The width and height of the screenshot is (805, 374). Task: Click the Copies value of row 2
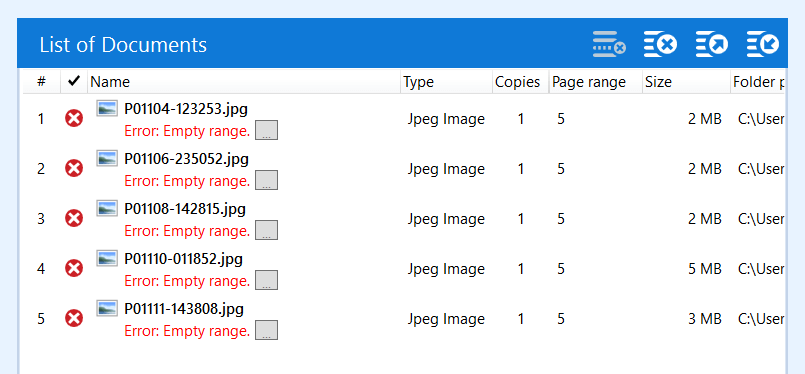click(521, 169)
